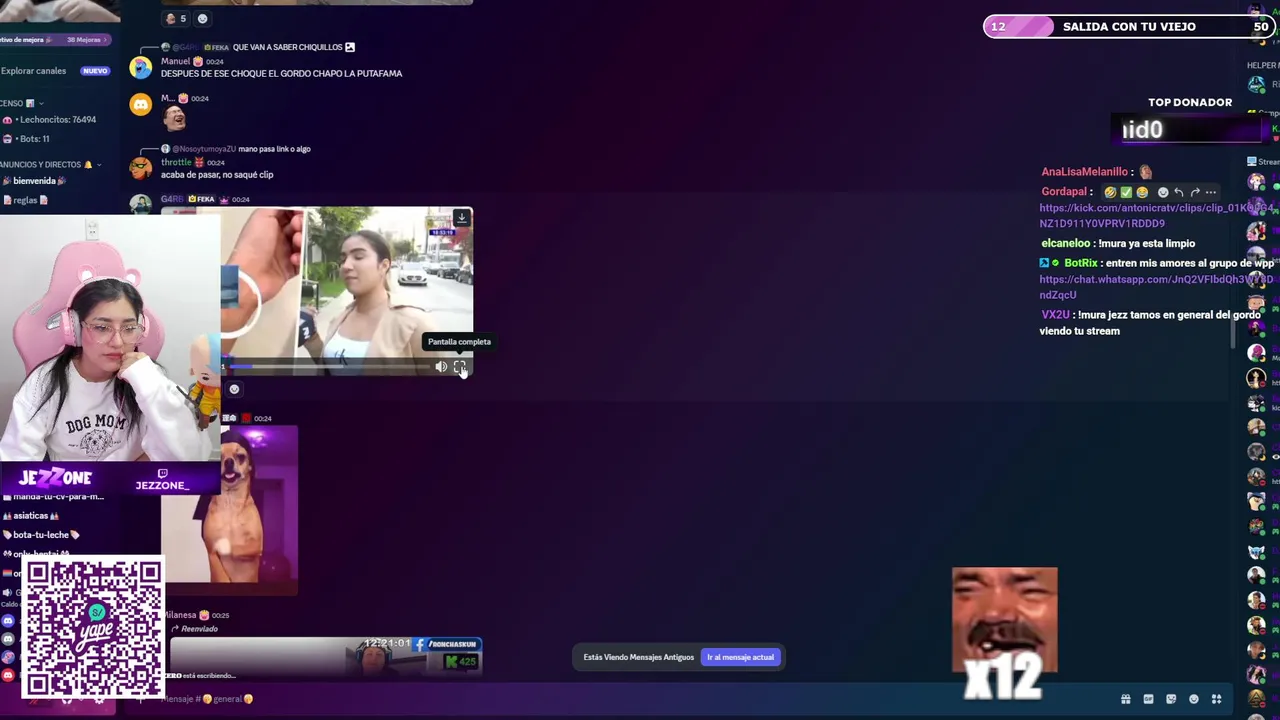Open the kick.com clip link from Gordapal
This screenshot has width=1280, height=720.
tap(1156, 216)
